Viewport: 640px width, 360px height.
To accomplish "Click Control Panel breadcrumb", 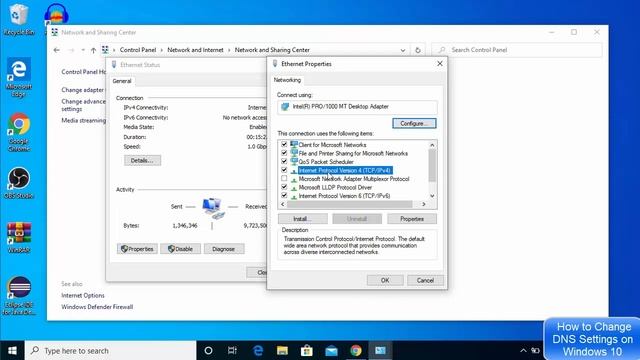I will (138, 50).
